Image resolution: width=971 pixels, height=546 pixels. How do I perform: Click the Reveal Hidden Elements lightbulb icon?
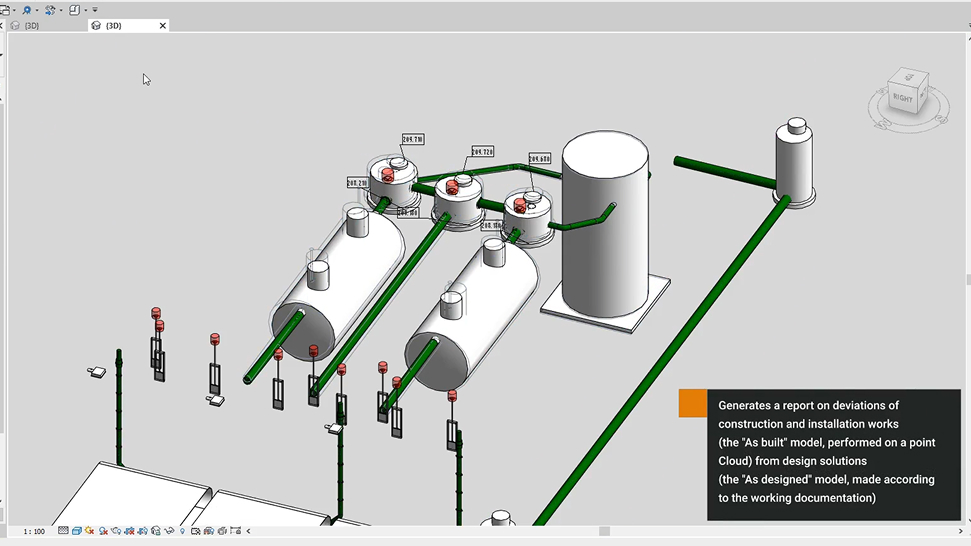[x=183, y=531]
